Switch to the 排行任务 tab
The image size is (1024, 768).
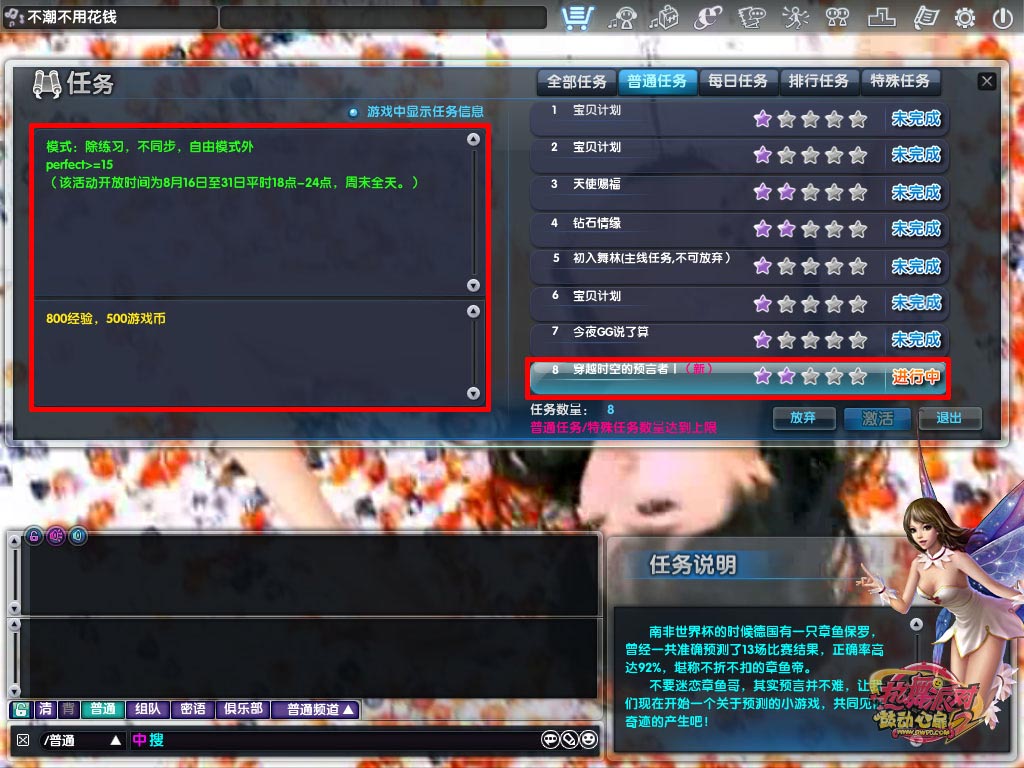pos(818,81)
